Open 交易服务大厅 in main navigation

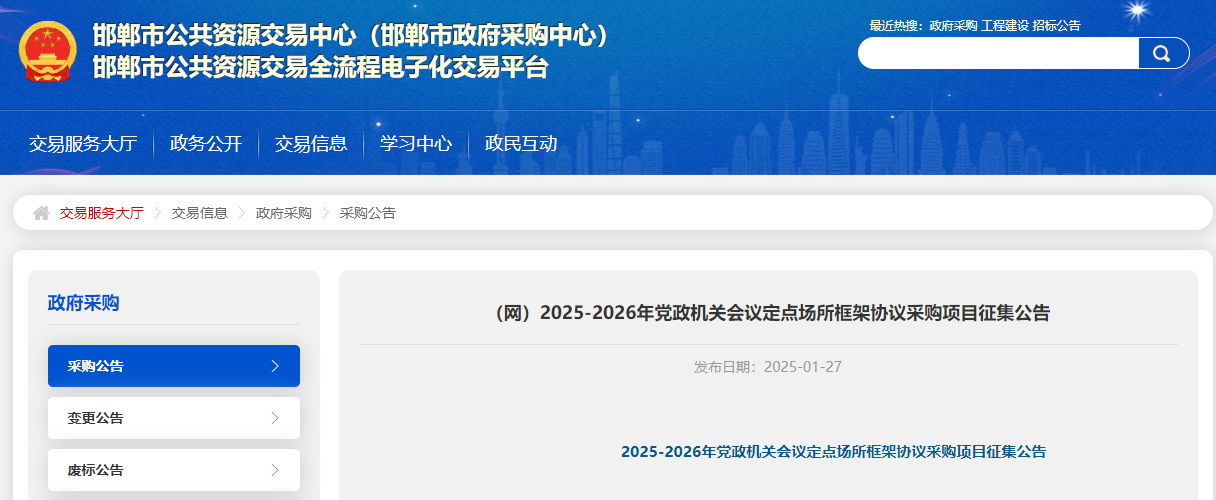pos(83,143)
